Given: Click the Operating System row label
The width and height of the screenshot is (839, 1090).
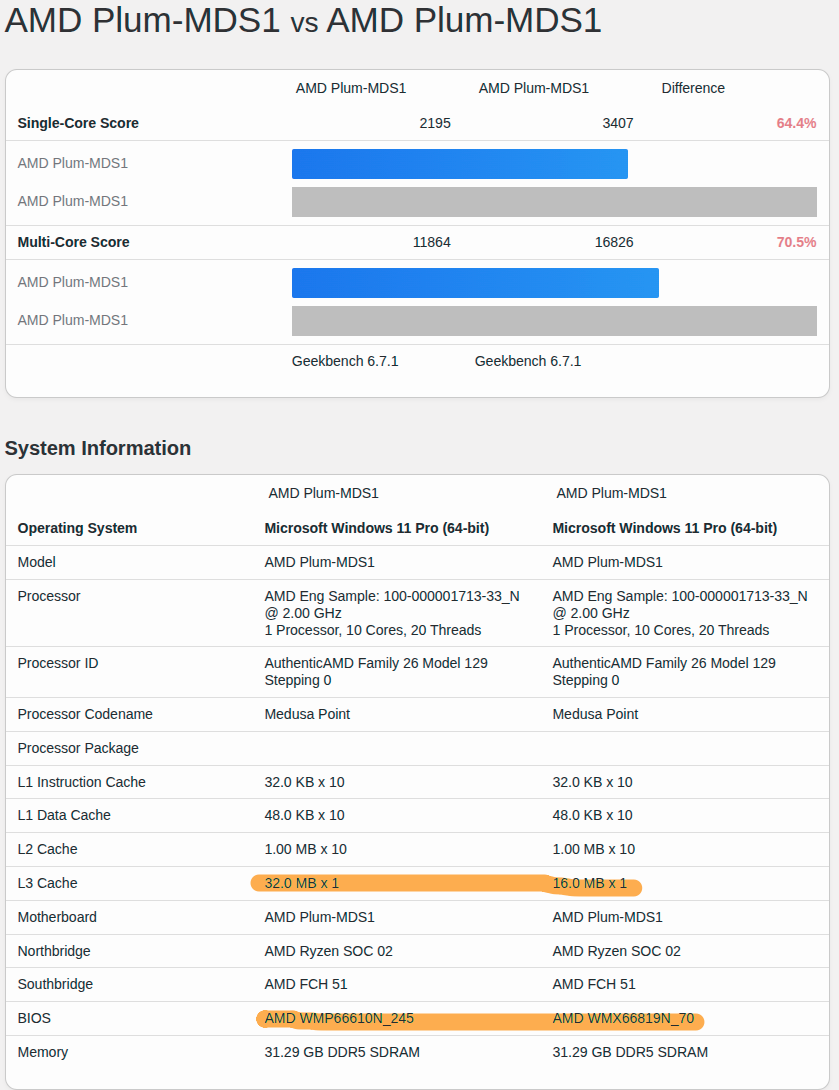Looking at the screenshot, I should (x=77, y=528).
